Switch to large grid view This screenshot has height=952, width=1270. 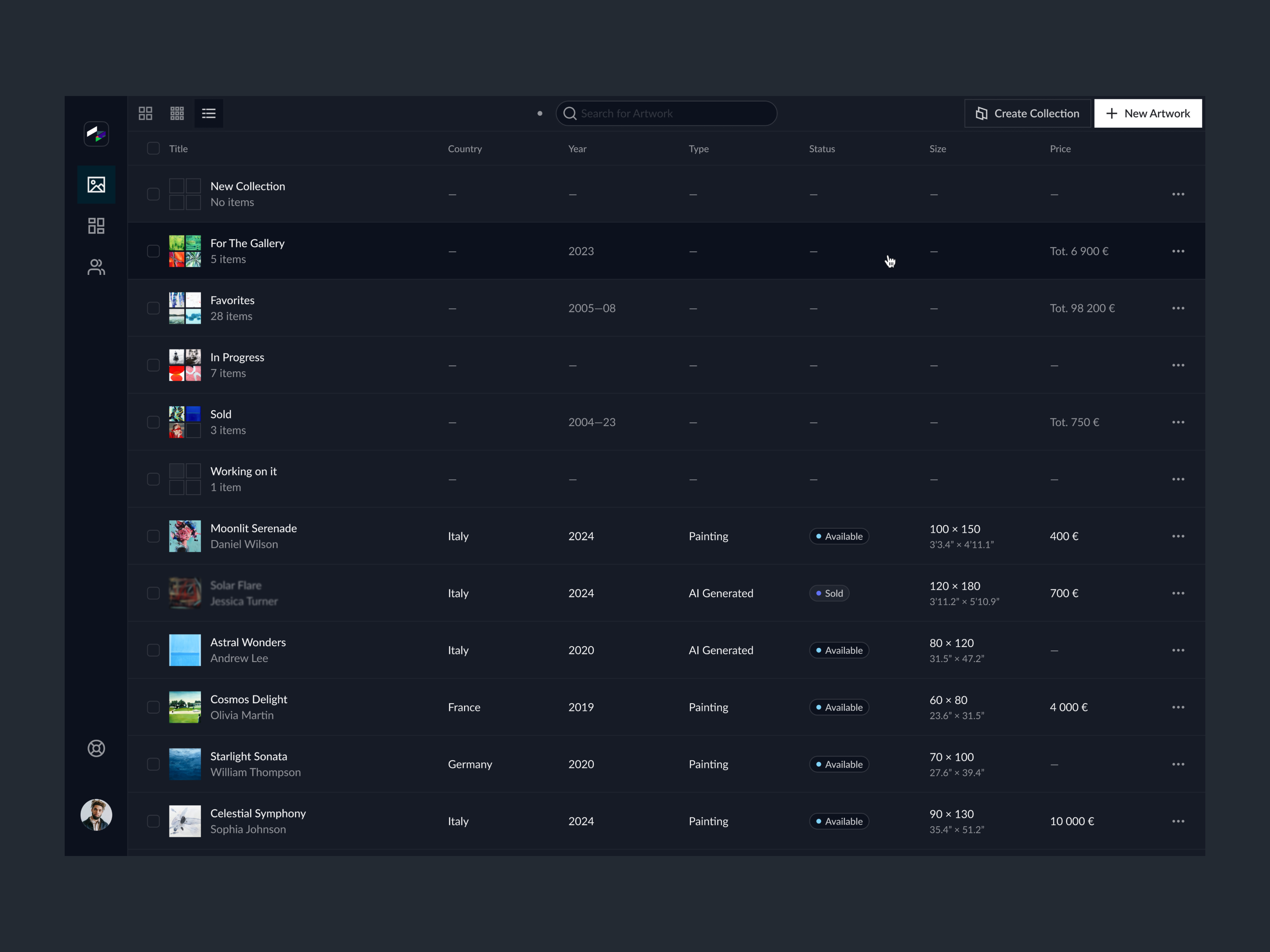tap(145, 113)
